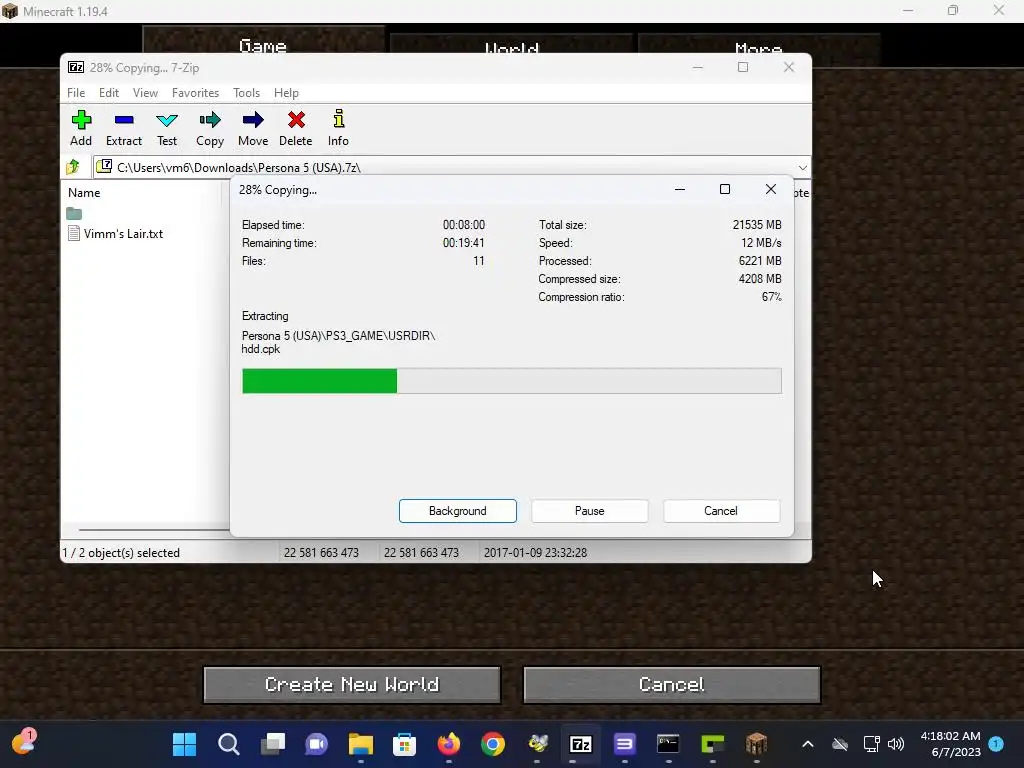Click the up-one-level folder icon
This screenshot has width=1024, height=768.
72,167
